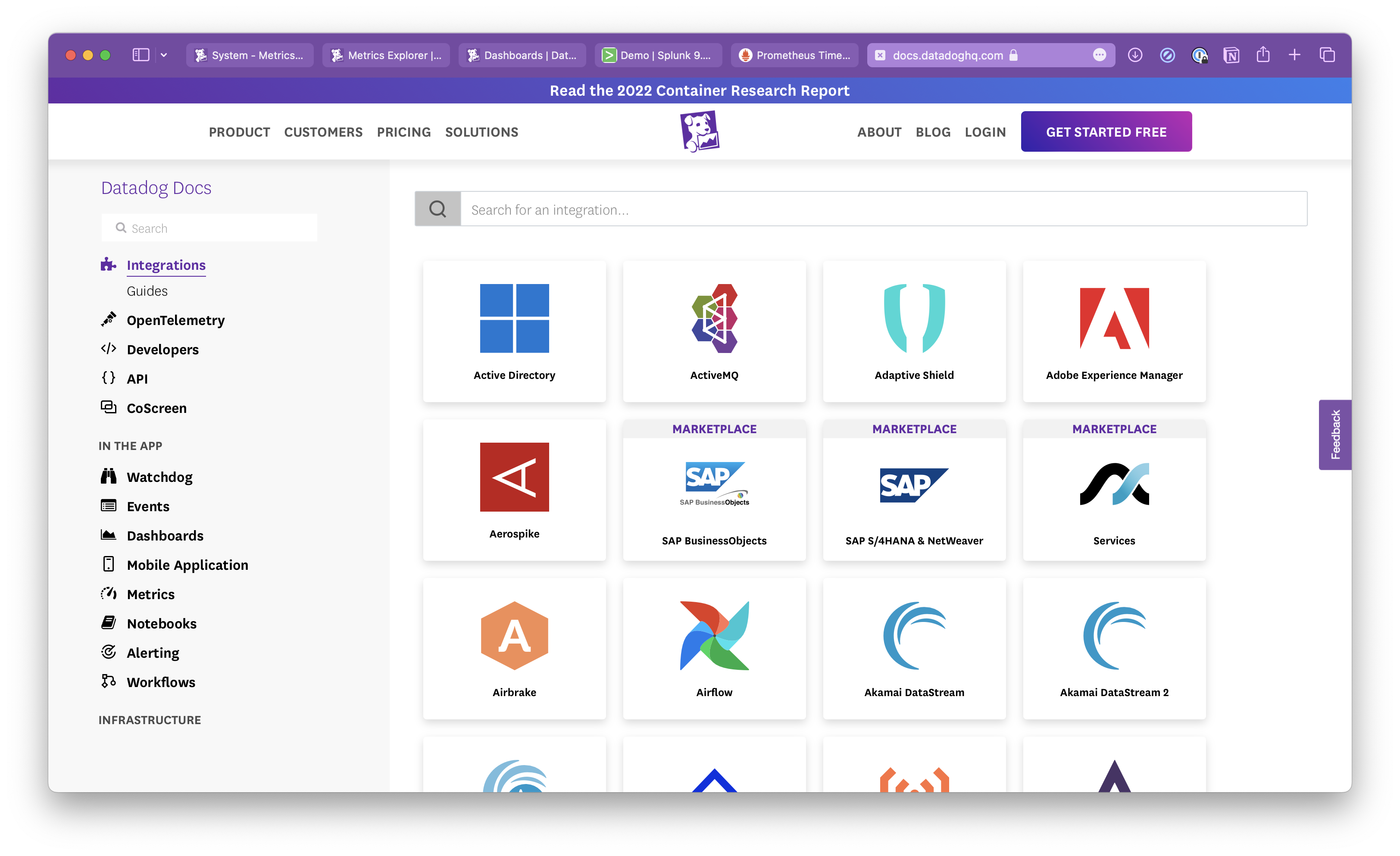This screenshot has height=856, width=1400.
Task: Open the Services marketplace tile
Action: coord(1114,490)
